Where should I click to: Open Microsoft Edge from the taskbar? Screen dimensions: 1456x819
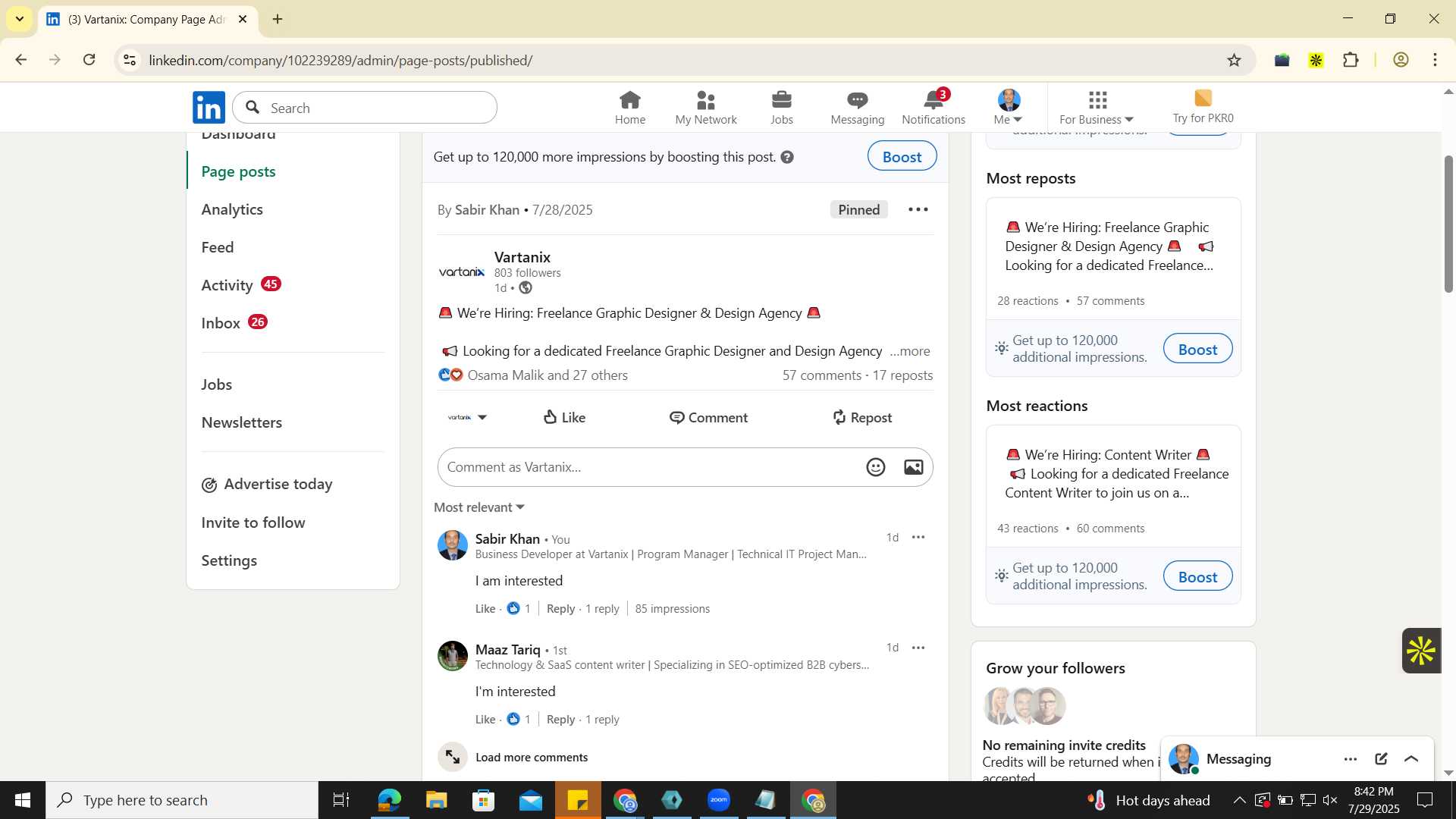389,800
